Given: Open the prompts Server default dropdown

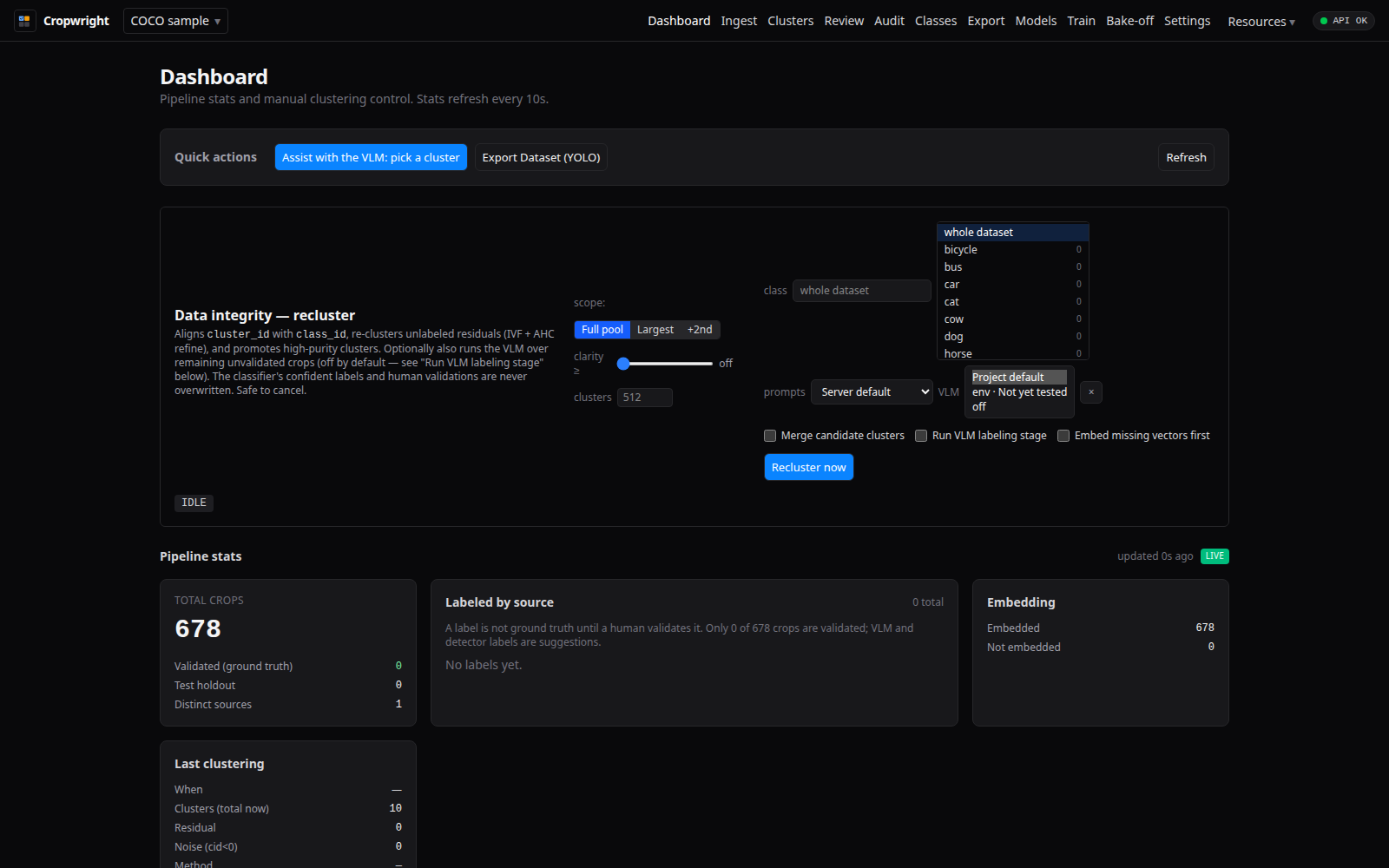Looking at the screenshot, I should coord(872,392).
